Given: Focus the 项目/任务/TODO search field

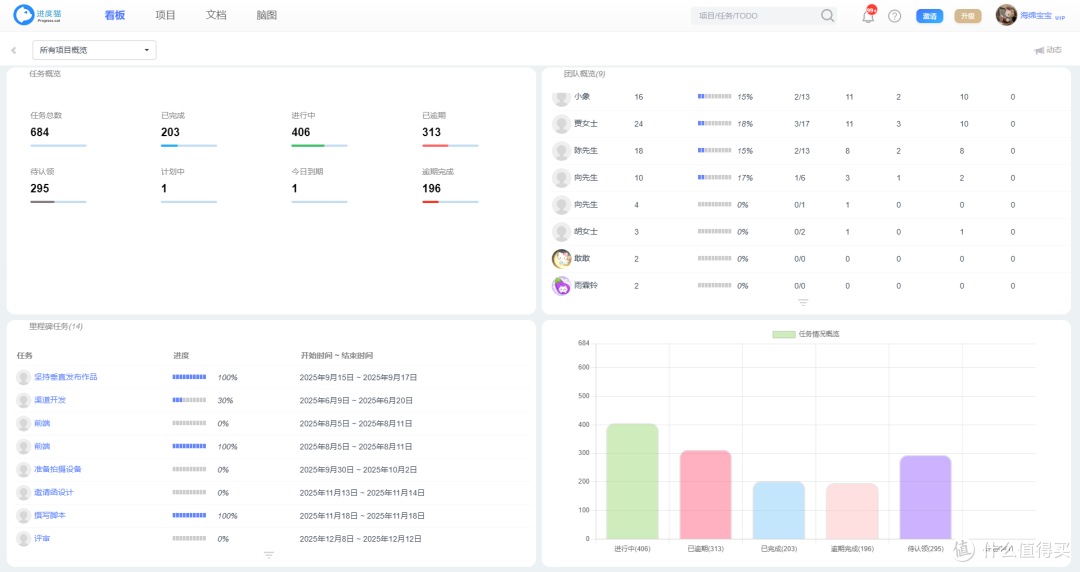Looking at the screenshot, I should [x=757, y=15].
